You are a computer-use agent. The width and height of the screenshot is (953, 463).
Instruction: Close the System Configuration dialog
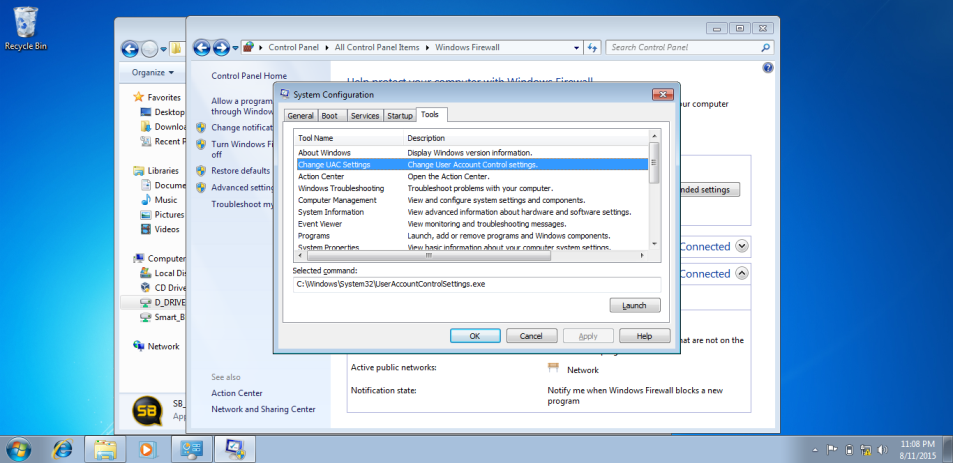(662, 94)
